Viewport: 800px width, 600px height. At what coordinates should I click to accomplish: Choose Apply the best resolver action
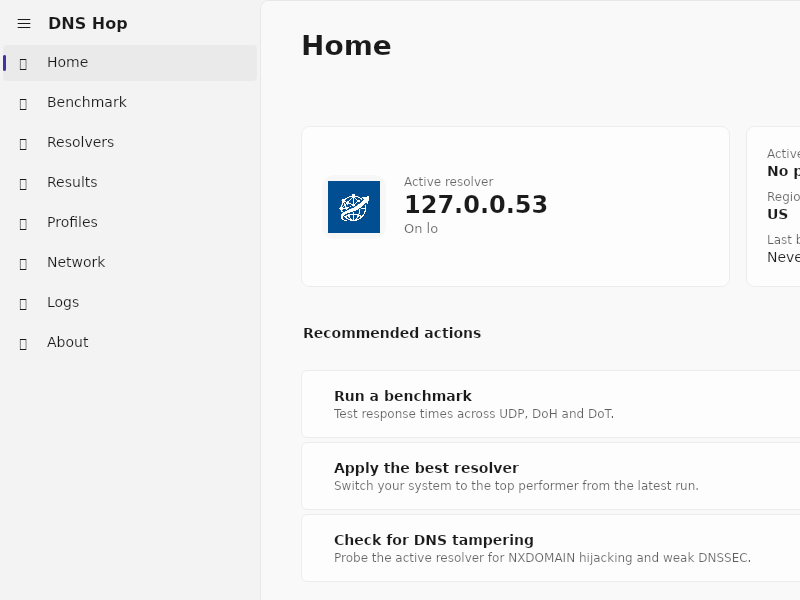pos(551,476)
